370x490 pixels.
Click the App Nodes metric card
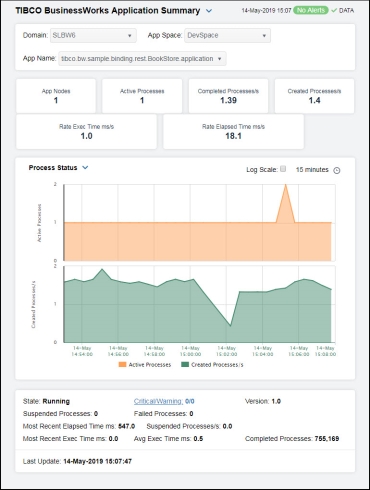pyautogui.click(x=56, y=96)
